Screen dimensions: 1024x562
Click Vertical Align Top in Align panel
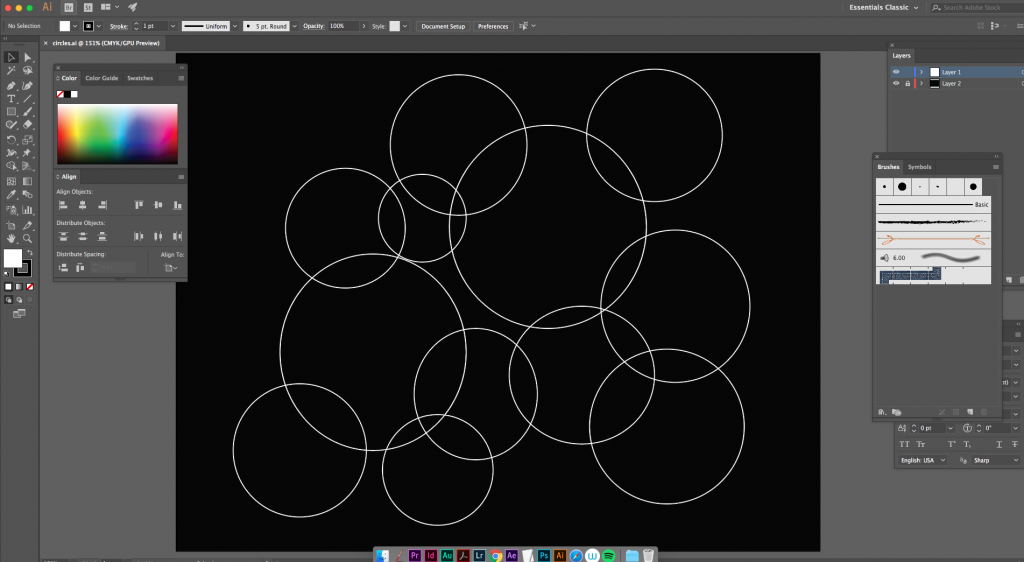pos(138,205)
